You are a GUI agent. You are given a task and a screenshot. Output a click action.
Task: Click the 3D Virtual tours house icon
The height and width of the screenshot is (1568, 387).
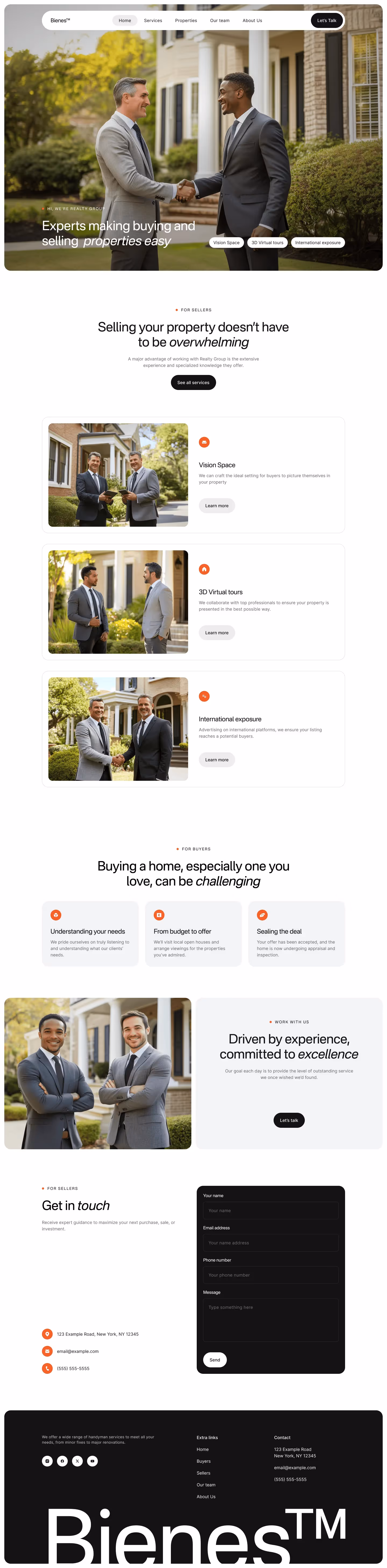[x=204, y=569]
